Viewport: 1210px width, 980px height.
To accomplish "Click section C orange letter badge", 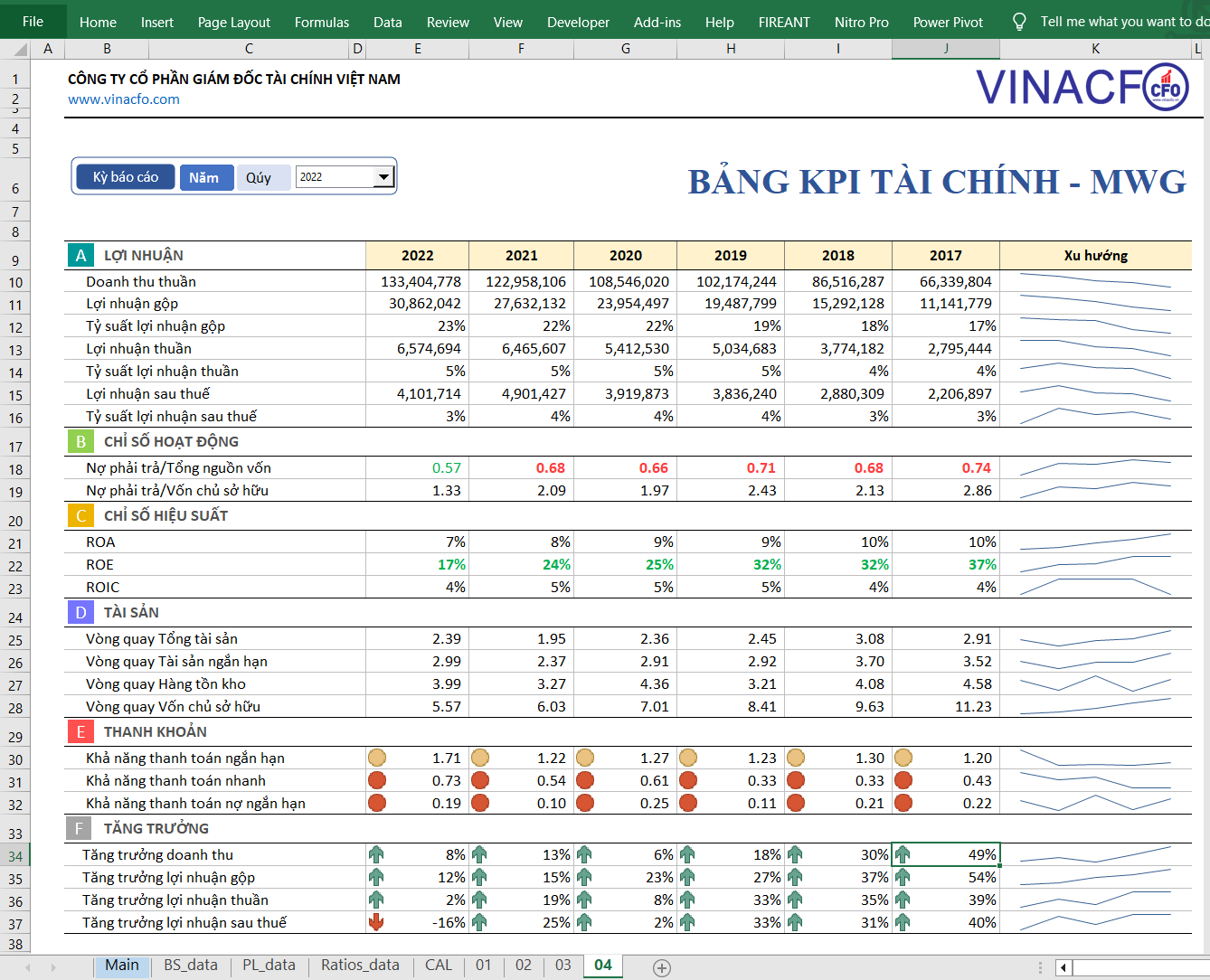I will click(x=80, y=515).
